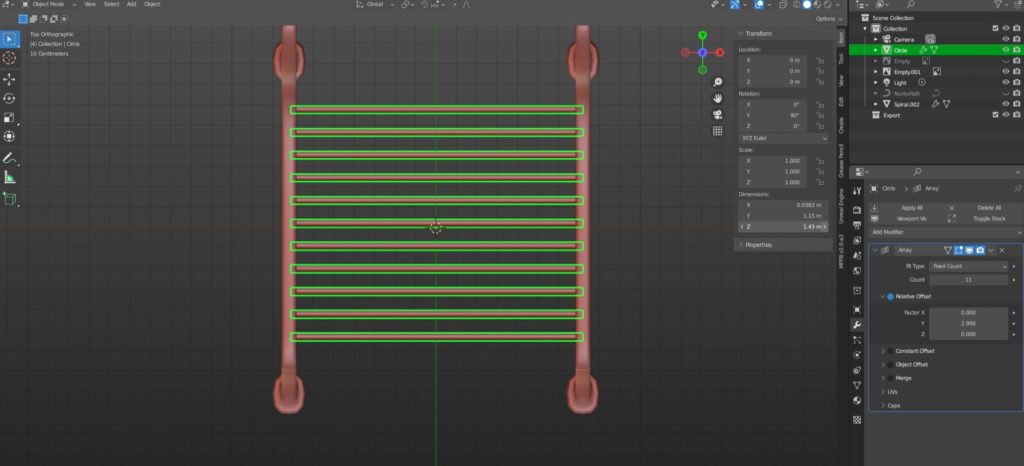Select the Add Cube tool
The height and width of the screenshot is (466, 1024).
click(x=10, y=198)
